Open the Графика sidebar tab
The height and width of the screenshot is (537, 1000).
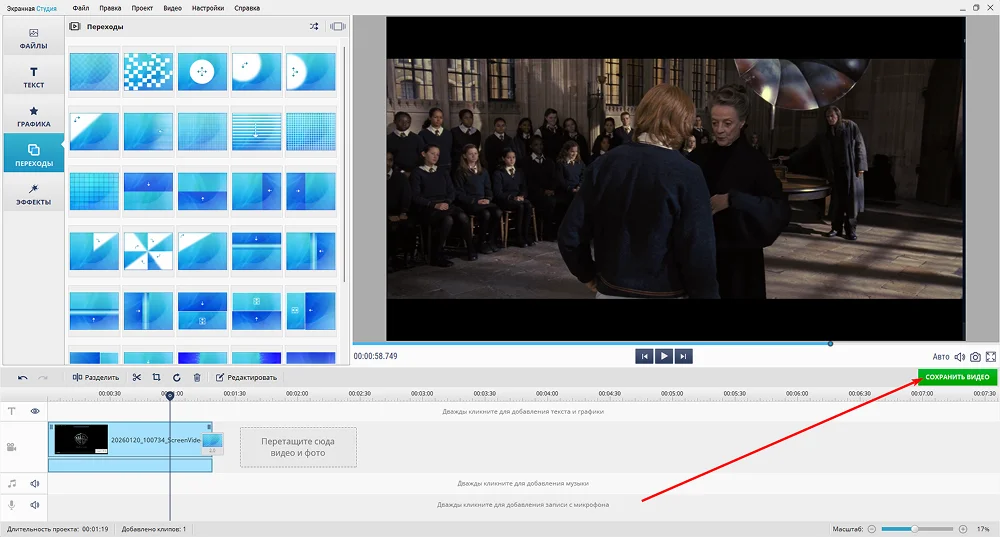coord(34,117)
